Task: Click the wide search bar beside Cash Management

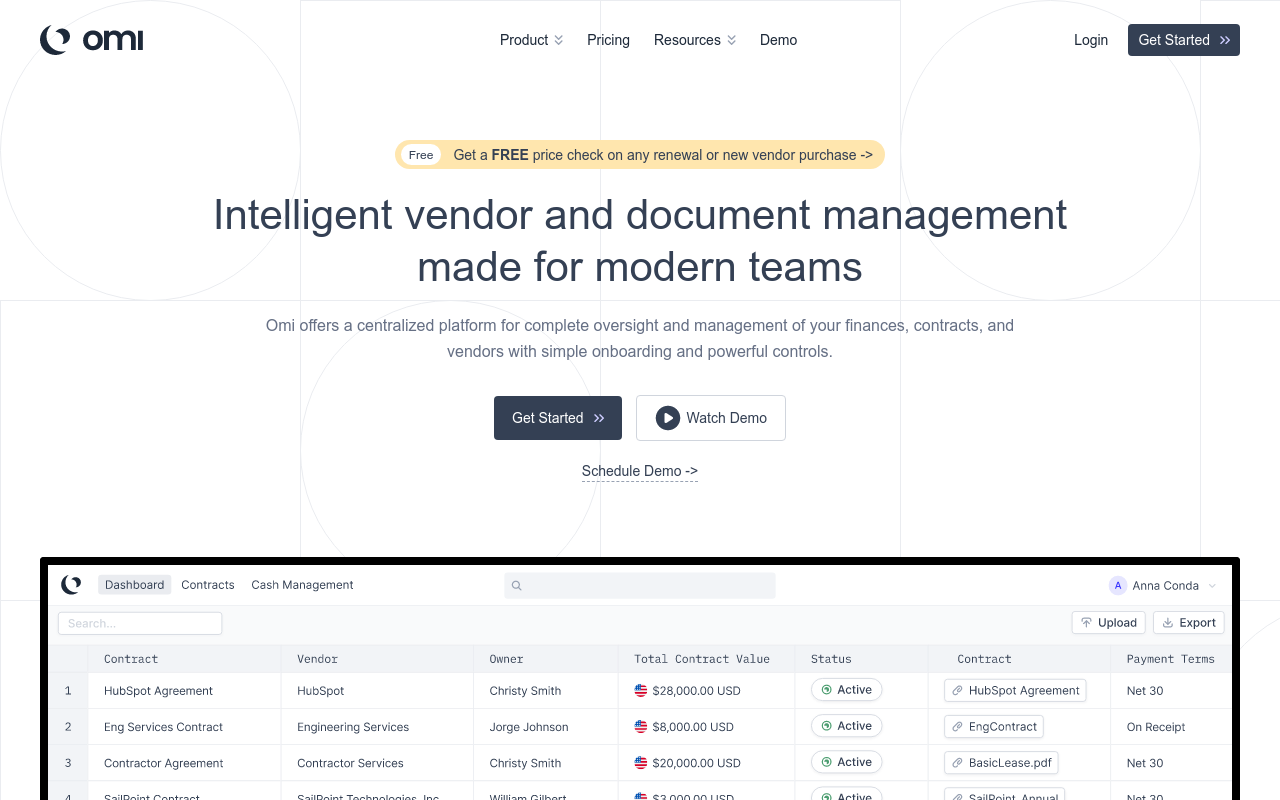Action: click(x=640, y=586)
